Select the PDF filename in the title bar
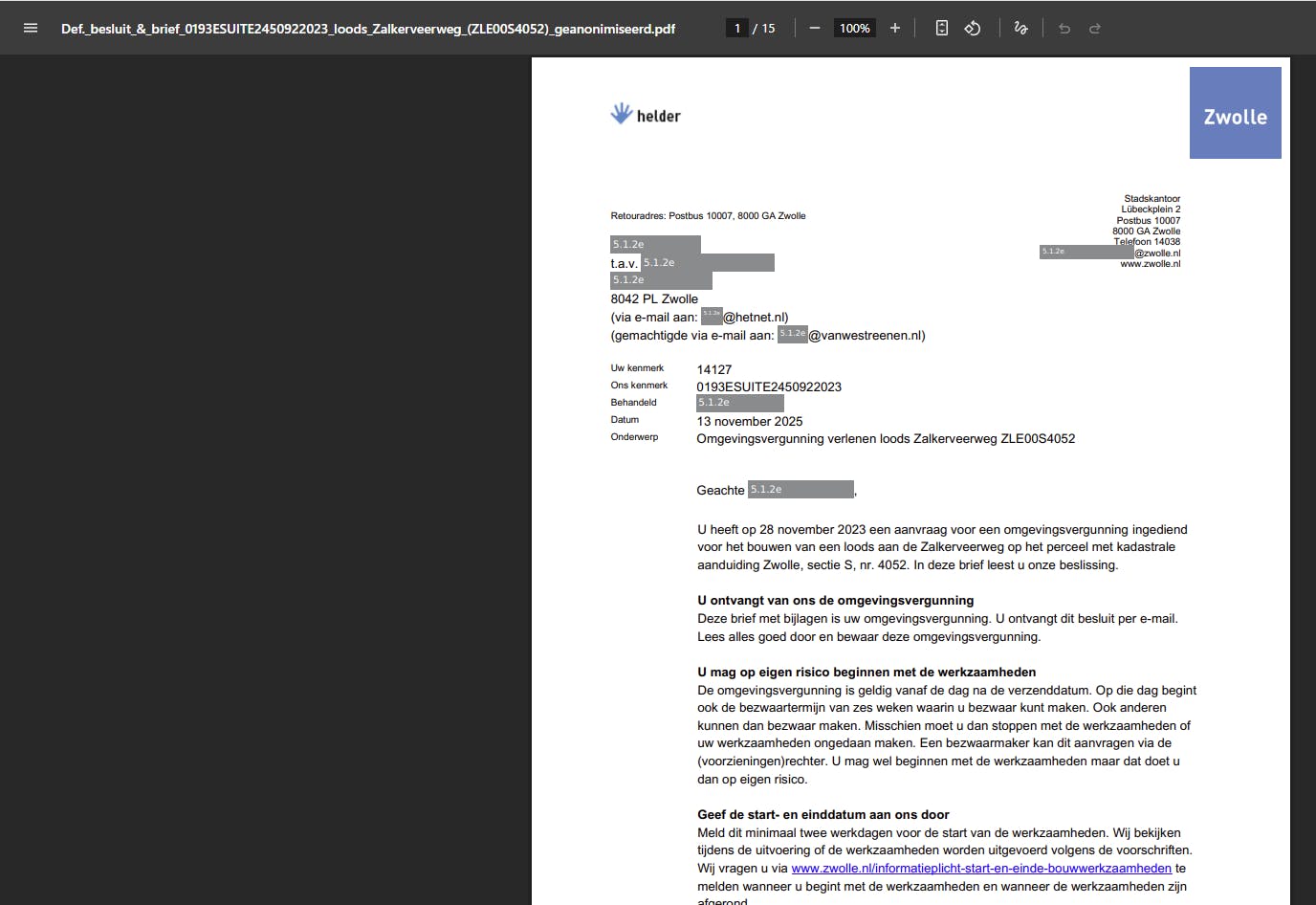This screenshot has width=1316, height=905. 367,29
